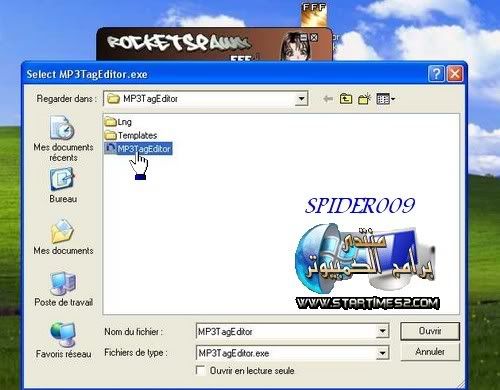Expand the Regarder dans dropdown
500x390 pixels.
click(x=301, y=99)
